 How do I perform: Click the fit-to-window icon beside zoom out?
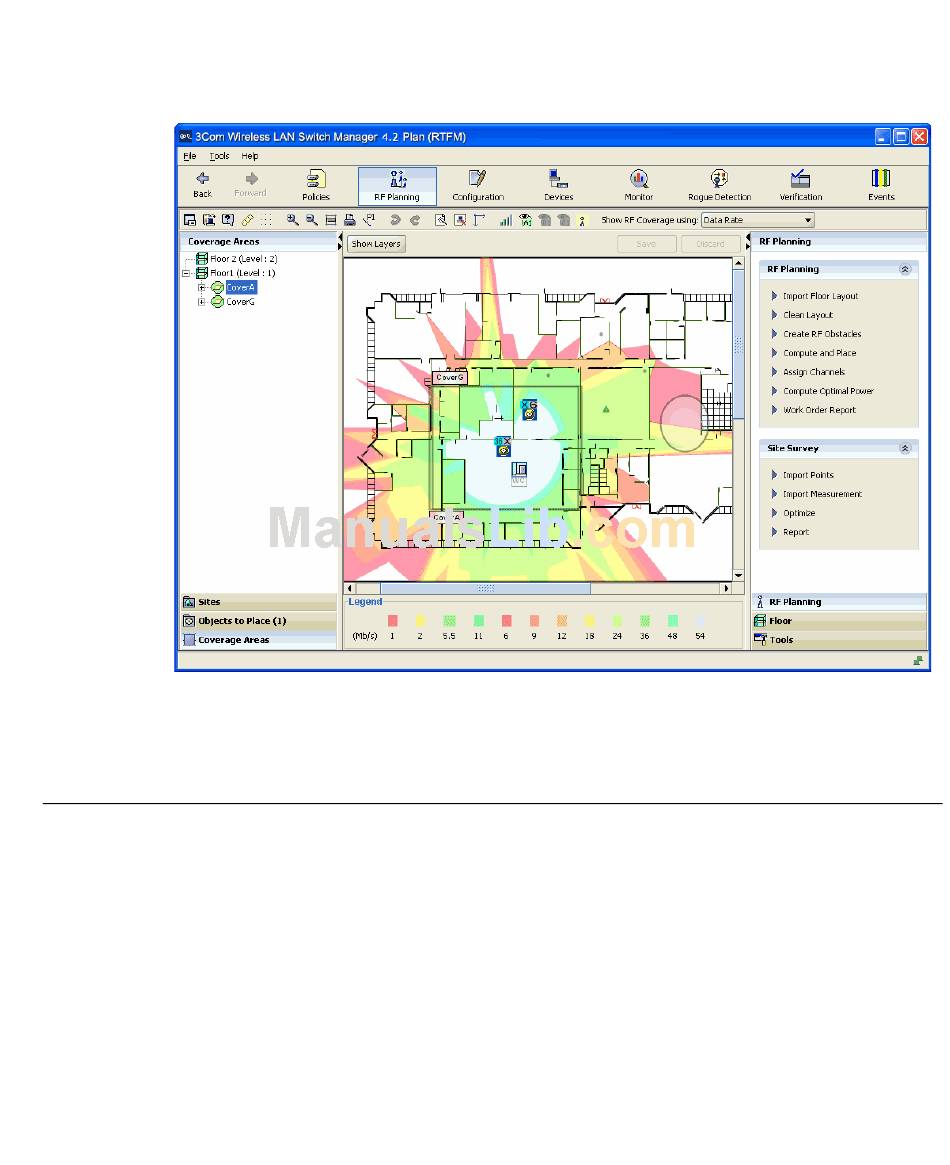click(331, 220)
